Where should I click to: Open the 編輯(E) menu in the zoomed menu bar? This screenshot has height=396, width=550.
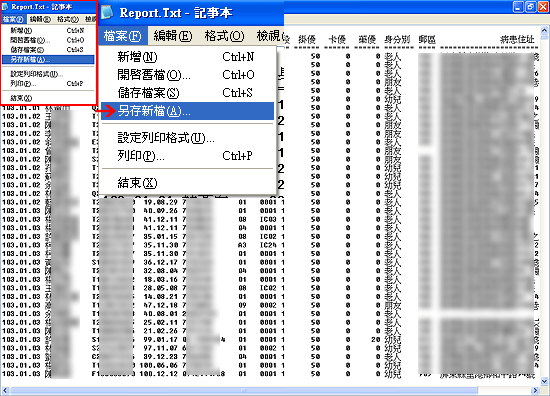point(173,36)
